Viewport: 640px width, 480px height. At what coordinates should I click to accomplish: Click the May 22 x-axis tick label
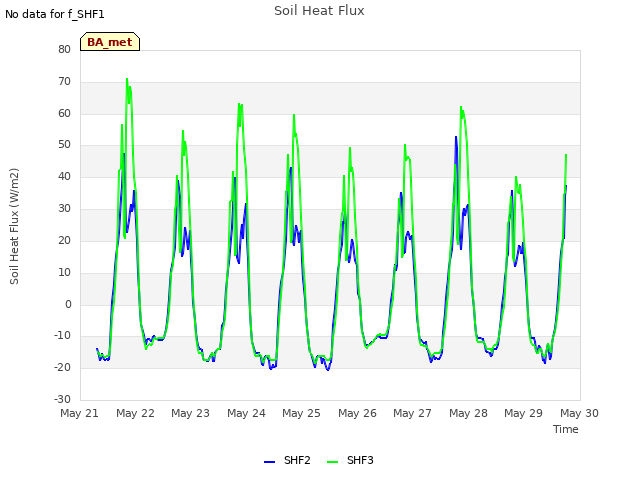(135, 413)
